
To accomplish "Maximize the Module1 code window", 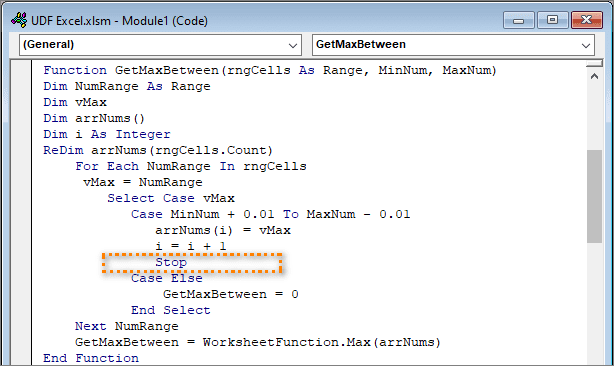I will 552,20.
